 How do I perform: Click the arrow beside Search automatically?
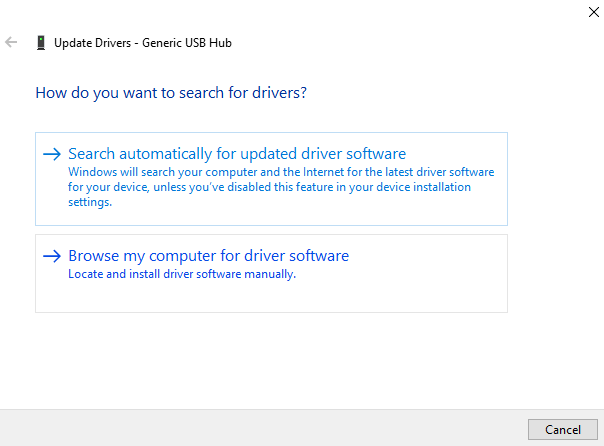[x=52, y=154]
